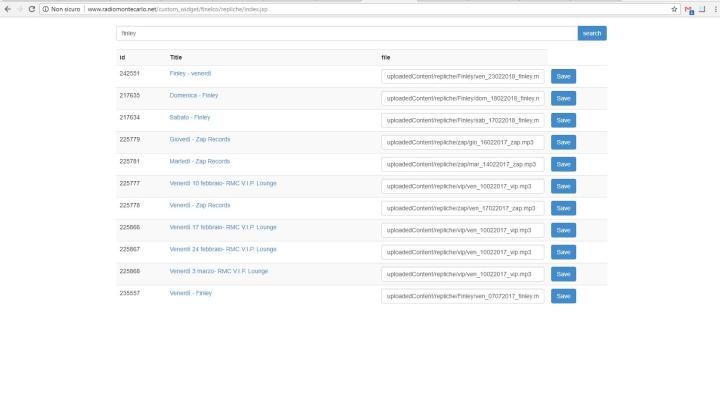Reload the page with the refresh icon

tap(31, 8)
